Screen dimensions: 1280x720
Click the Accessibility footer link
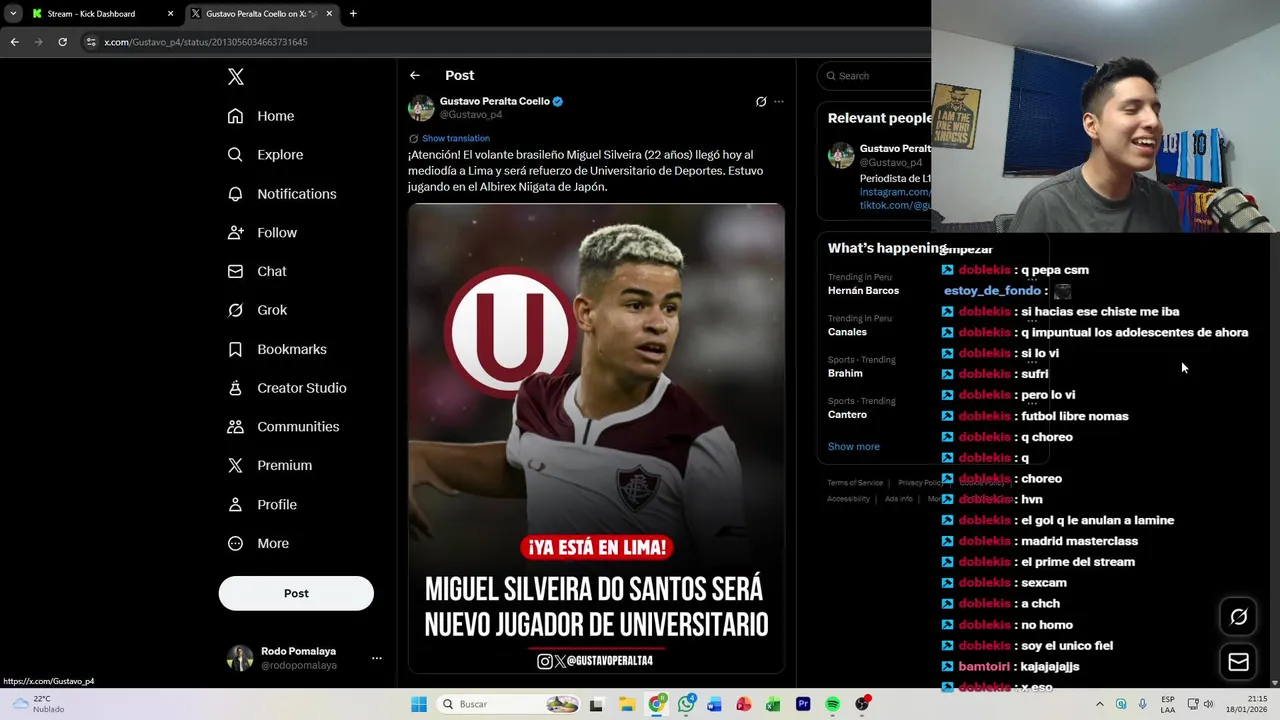848,499
